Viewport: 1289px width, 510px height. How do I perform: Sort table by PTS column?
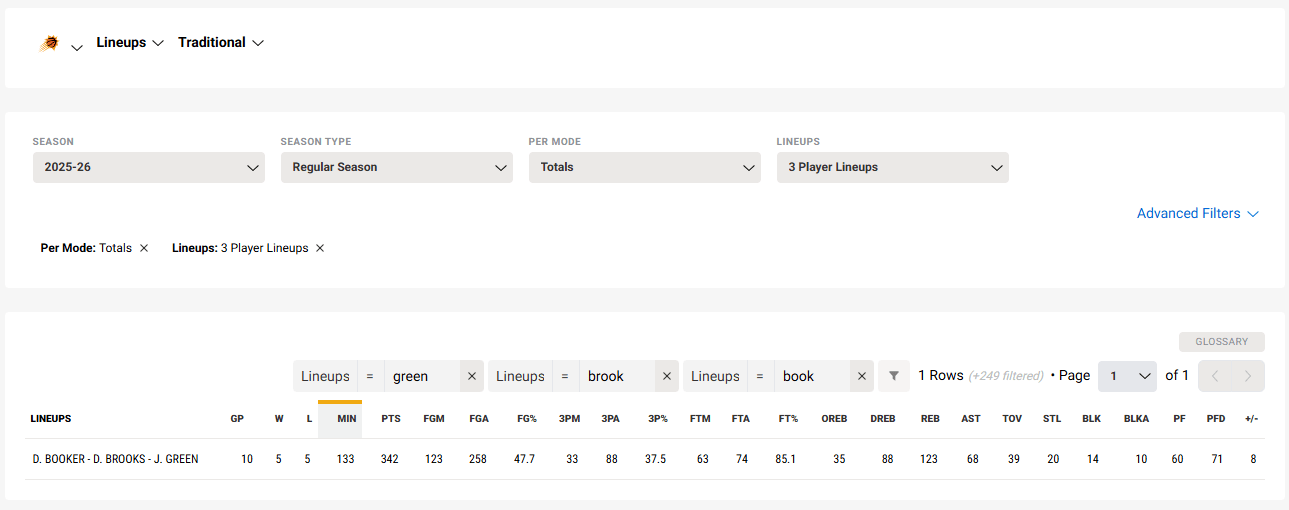[391, 419]
